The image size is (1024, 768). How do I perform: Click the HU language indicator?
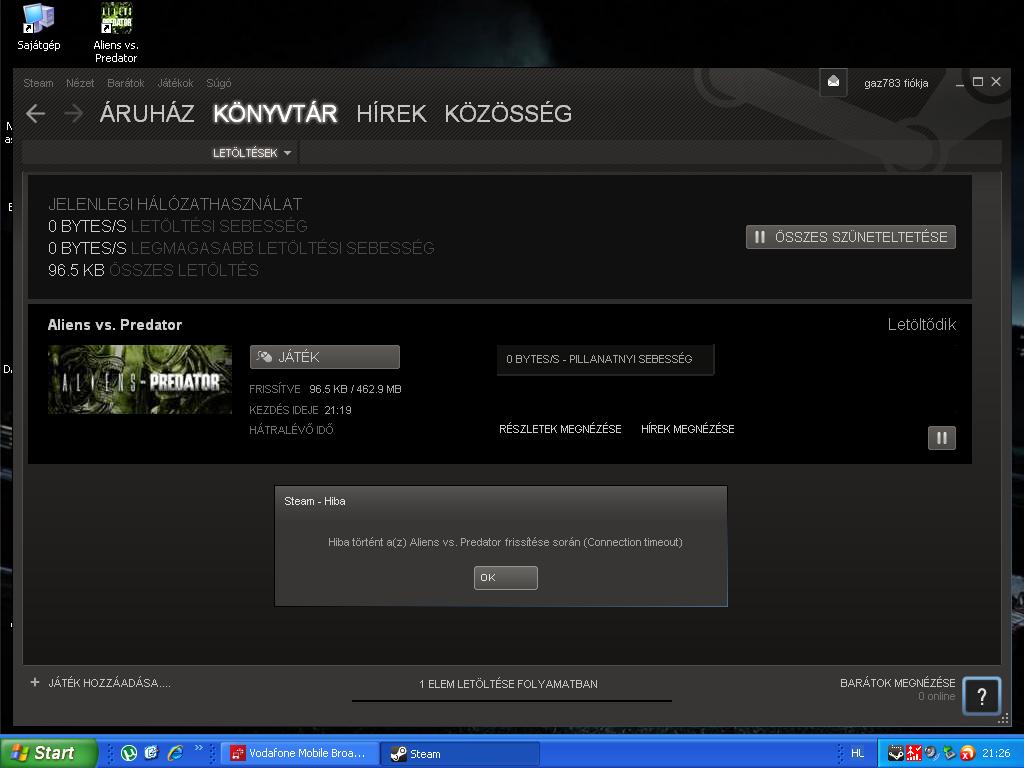click(x=857, y=753)
